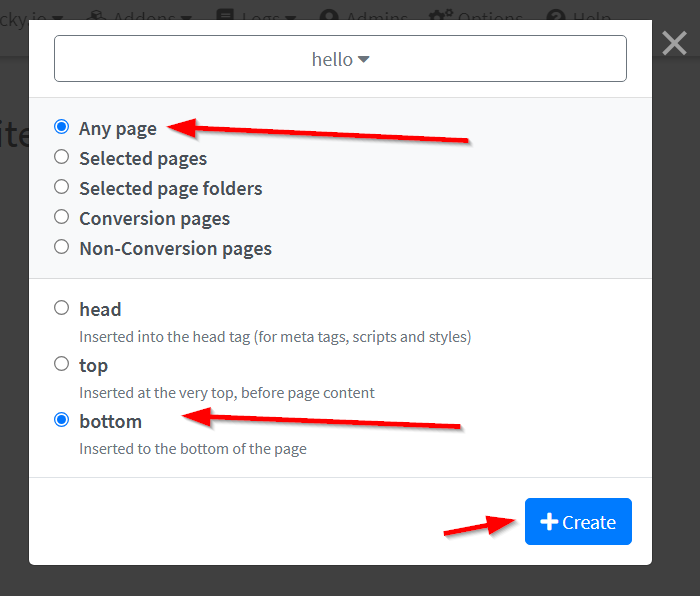Click the Logs icon in navbar
This screenshot has width=700, height=596.
point(225,14)
